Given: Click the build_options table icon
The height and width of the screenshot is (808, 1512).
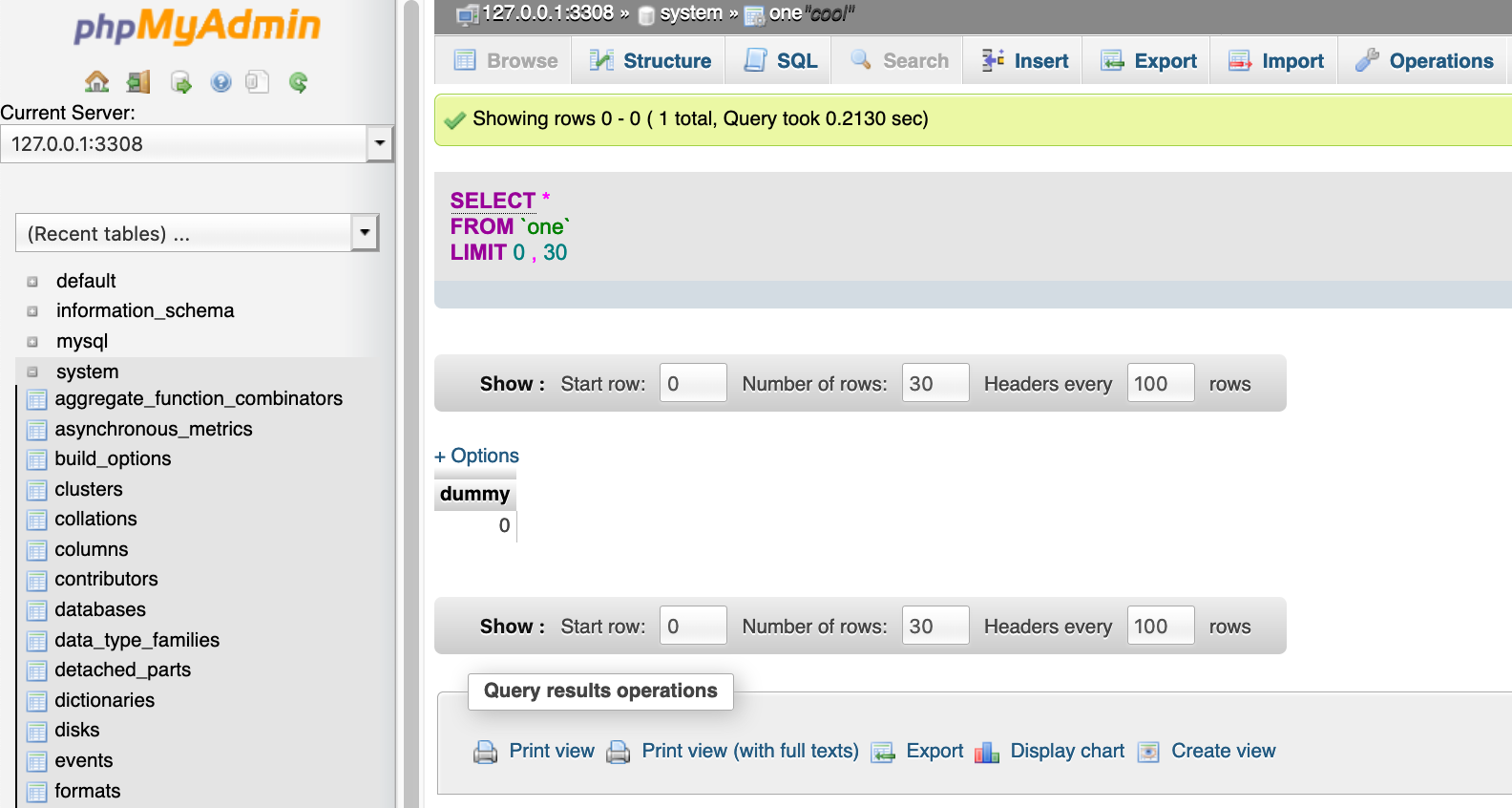Looking at the screenshot, I should [x=37, y=459].
